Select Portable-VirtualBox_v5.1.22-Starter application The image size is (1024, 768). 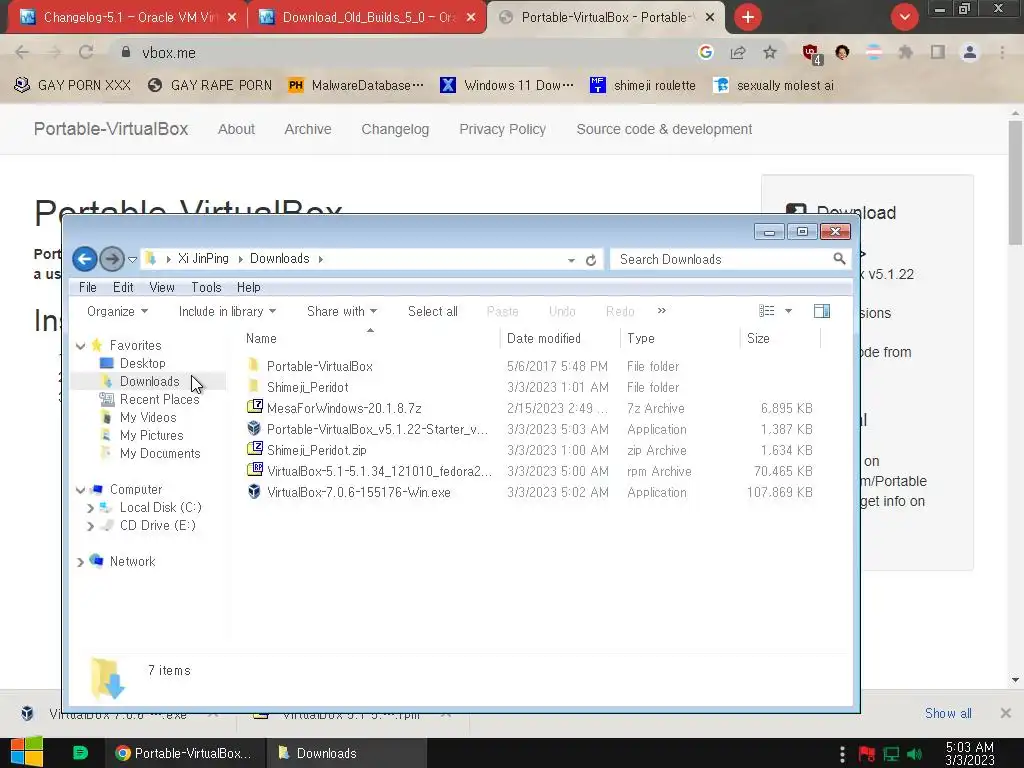coord(377,429)
